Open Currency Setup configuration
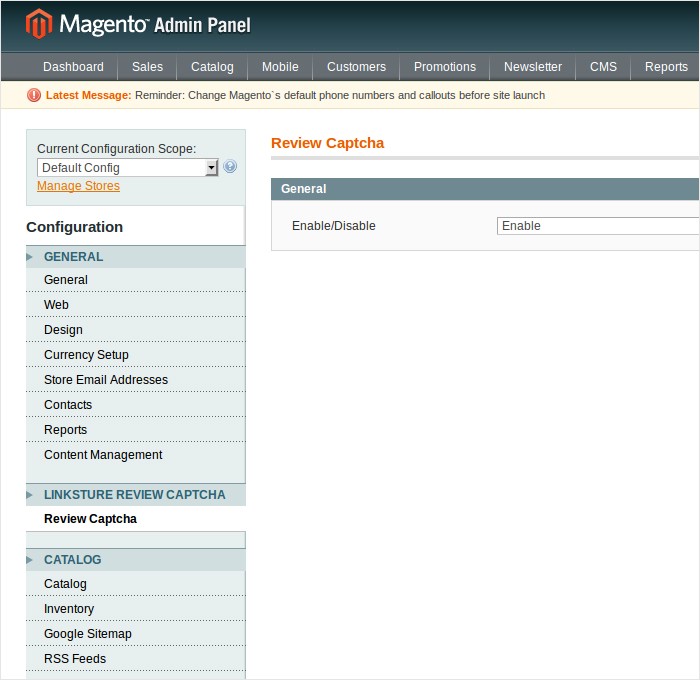The width and height of the screenshot is (700, 680). 136,355
